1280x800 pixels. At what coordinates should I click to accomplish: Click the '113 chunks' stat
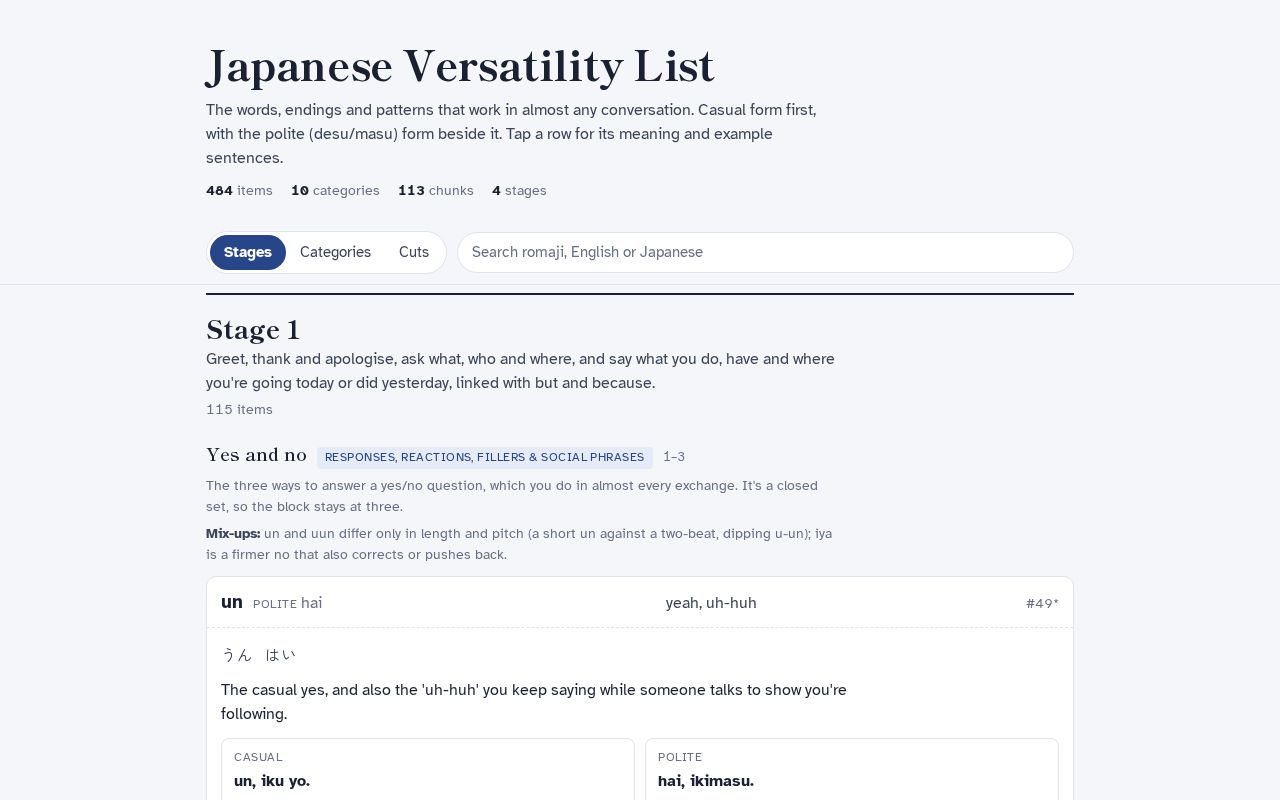(x=436, y=190)
